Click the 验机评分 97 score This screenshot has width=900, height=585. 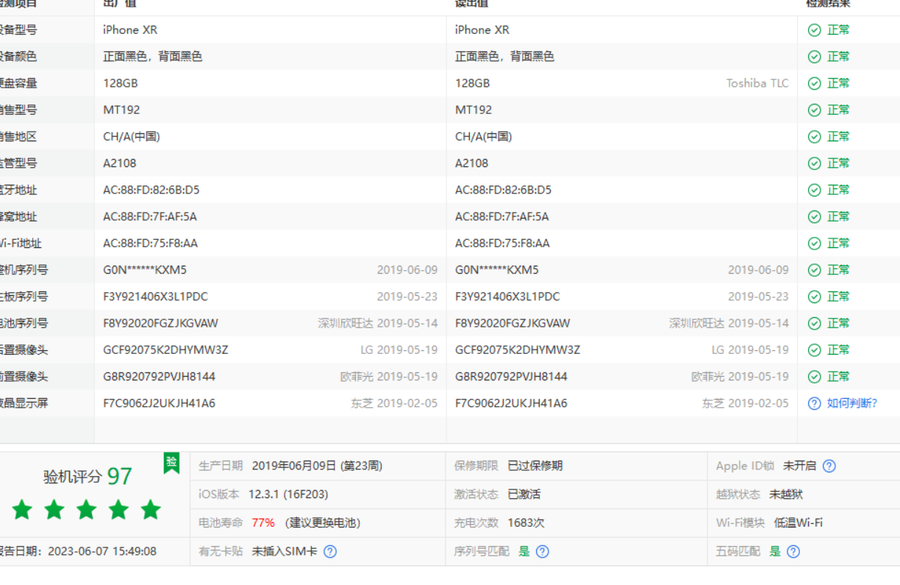(x=87, y=476)
